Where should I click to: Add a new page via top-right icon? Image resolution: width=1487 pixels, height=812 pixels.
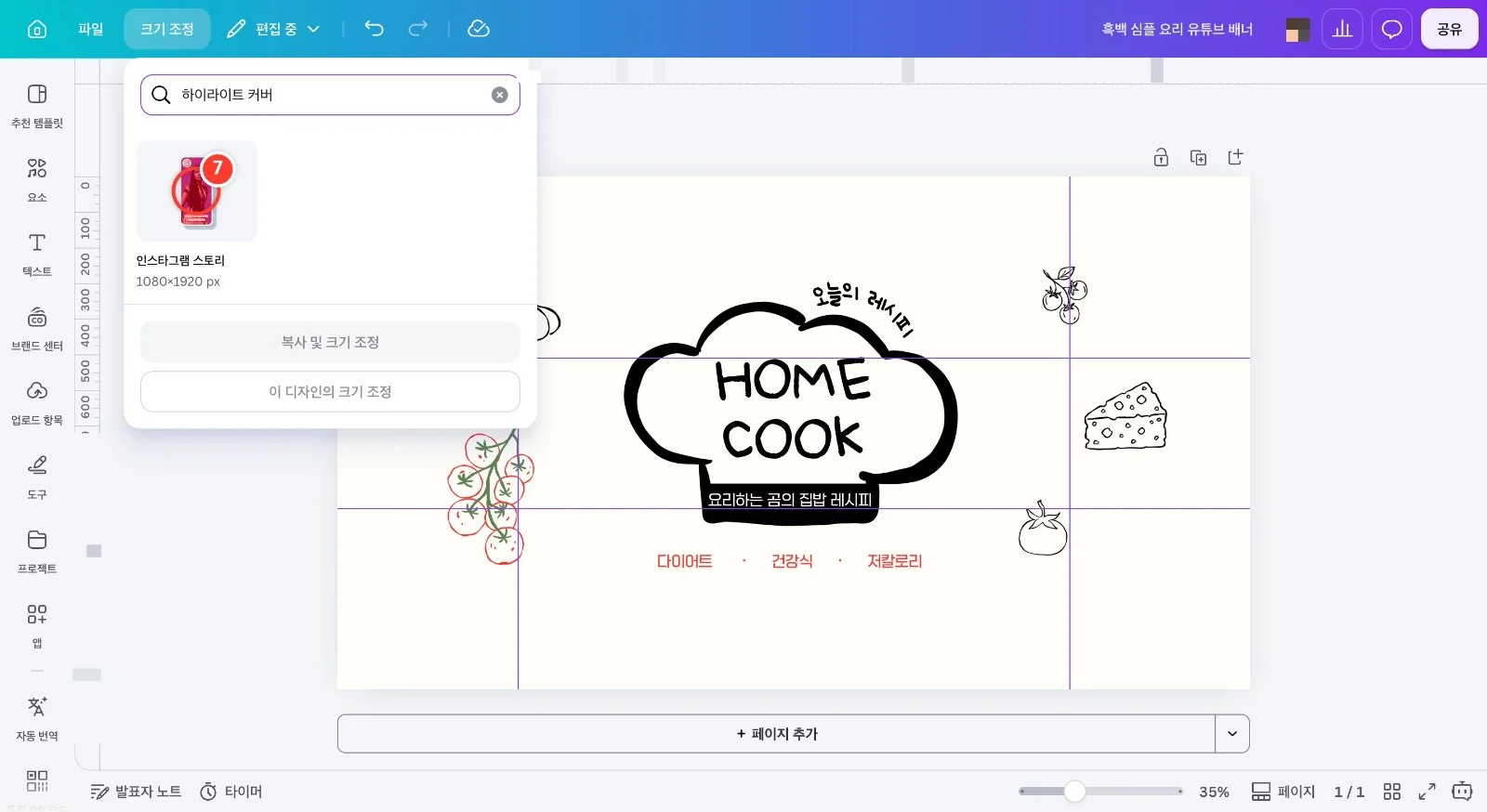pos(1235,157)
